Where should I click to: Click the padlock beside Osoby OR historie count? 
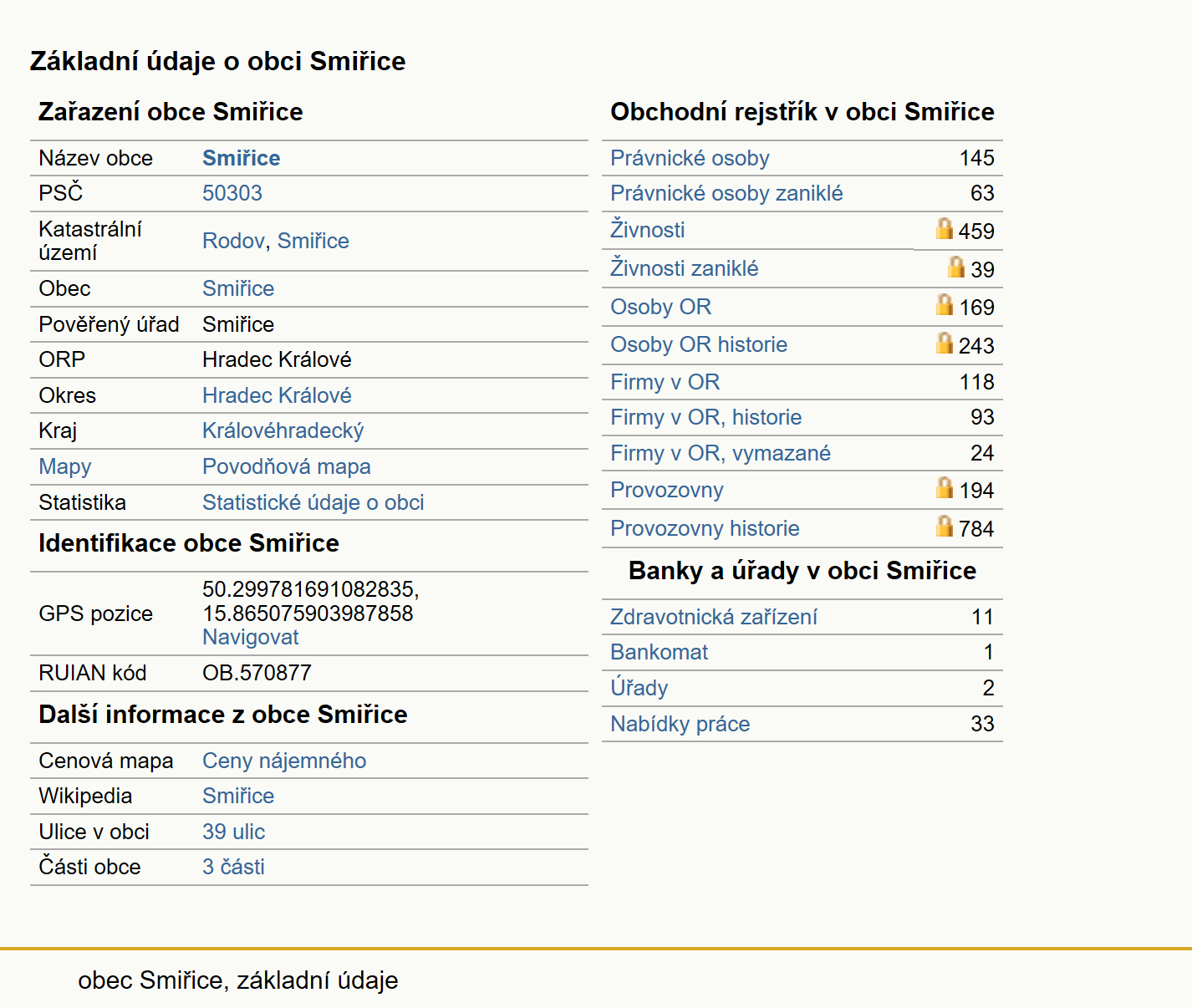coord(945,343)
